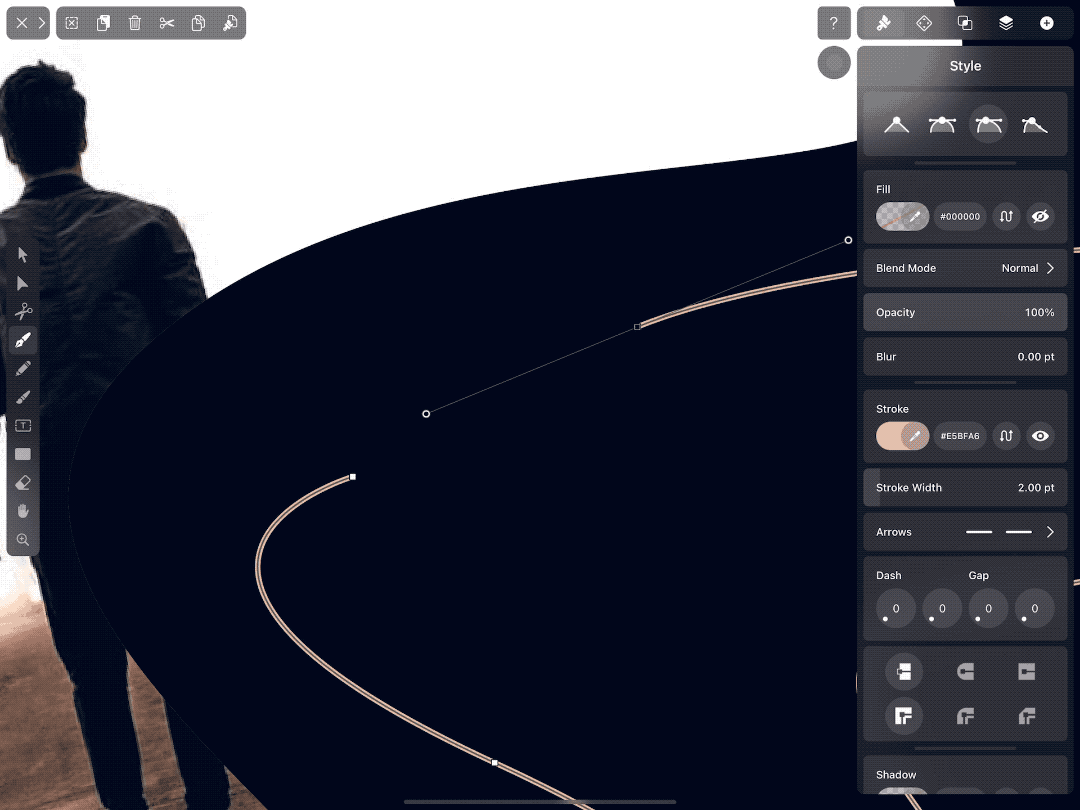Screen dimensions: 1080x810
Task: Set node type to asymmetric handles
Action: click(988, 125)
